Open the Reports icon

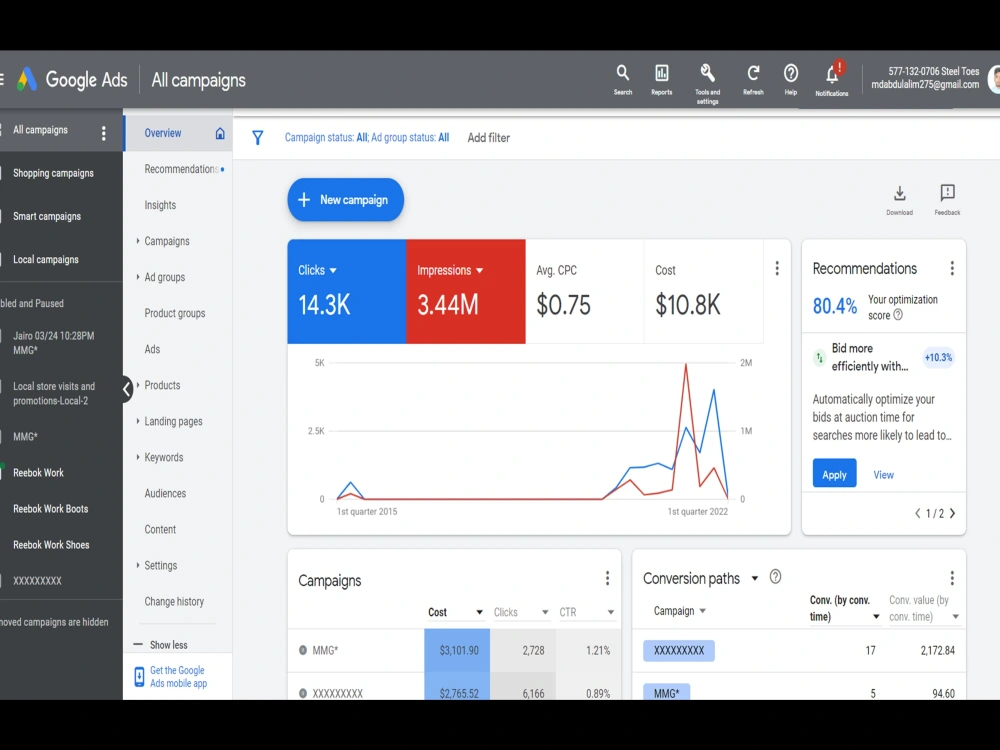pos(661,80)
